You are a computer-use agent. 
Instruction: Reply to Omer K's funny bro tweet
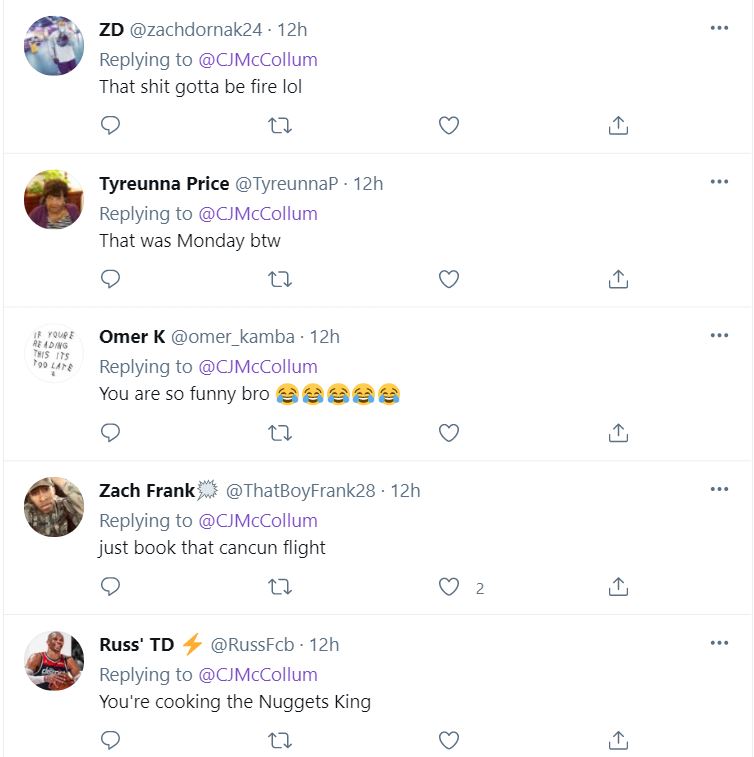111,433
